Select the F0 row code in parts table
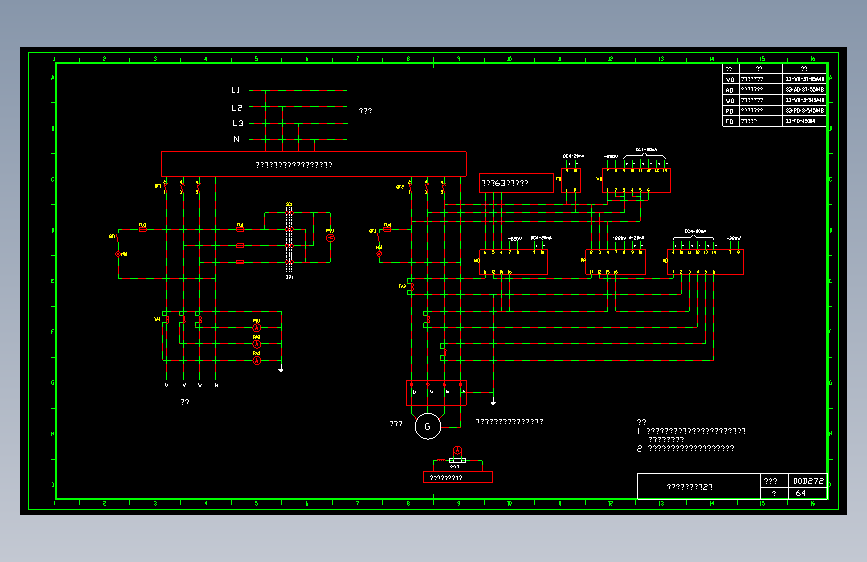 pyautogui.click(x=730, y=121)
